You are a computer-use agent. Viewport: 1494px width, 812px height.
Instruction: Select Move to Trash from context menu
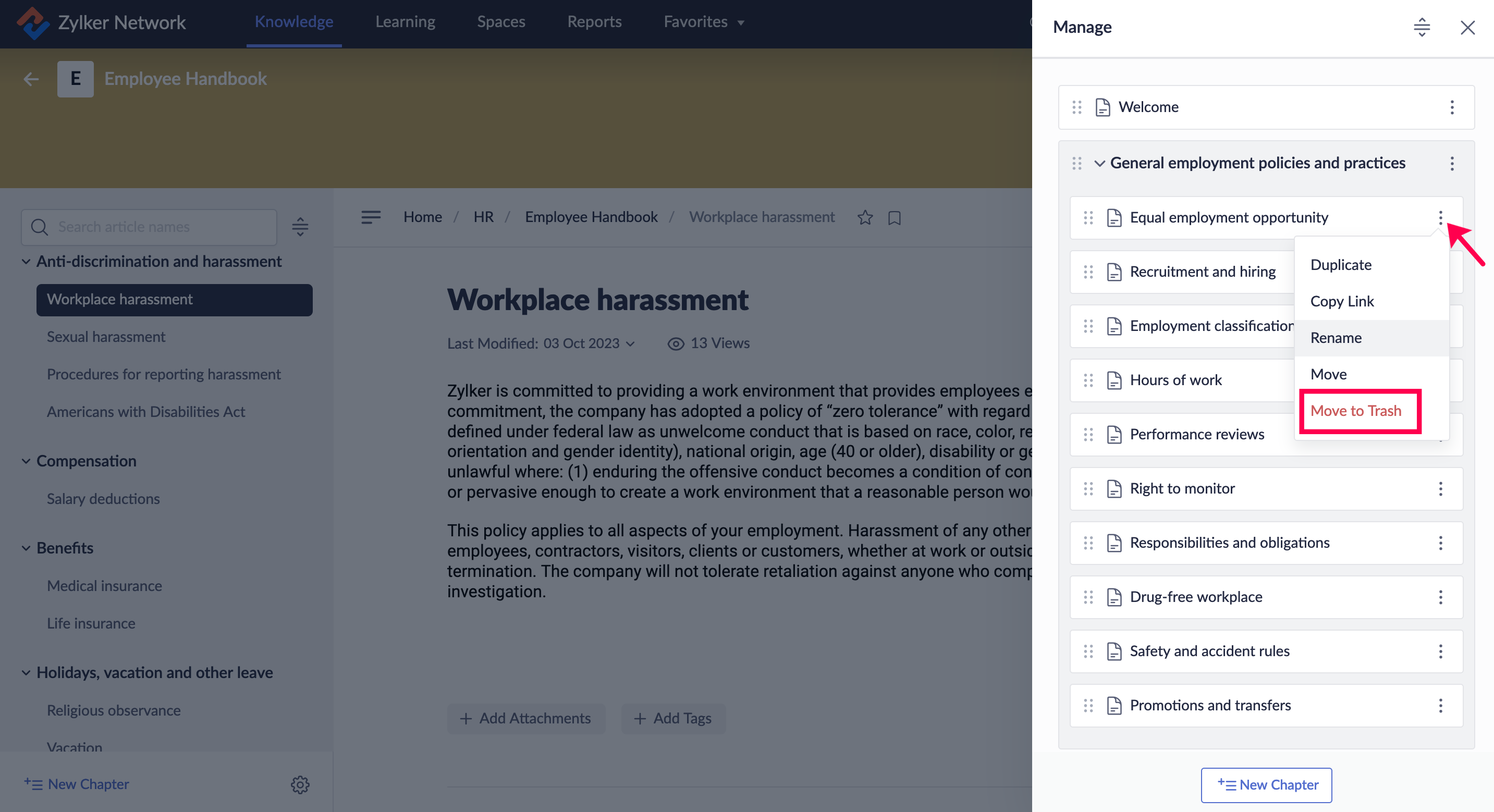[x=1355, y=411]
